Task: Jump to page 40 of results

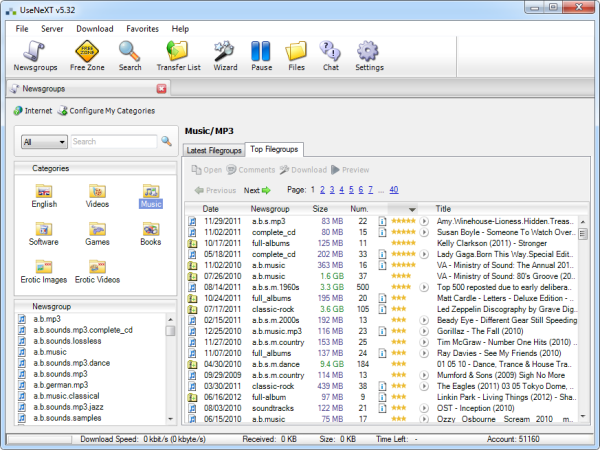Action: 394,189
